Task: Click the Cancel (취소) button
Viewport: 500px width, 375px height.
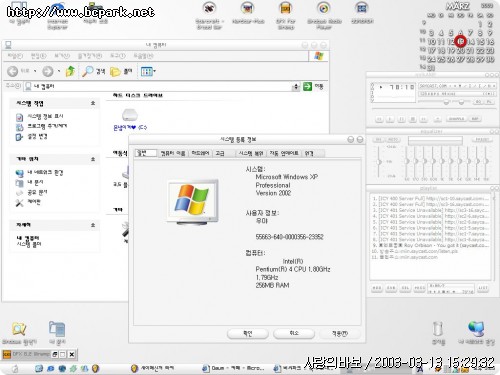Action: coord(294,333)
